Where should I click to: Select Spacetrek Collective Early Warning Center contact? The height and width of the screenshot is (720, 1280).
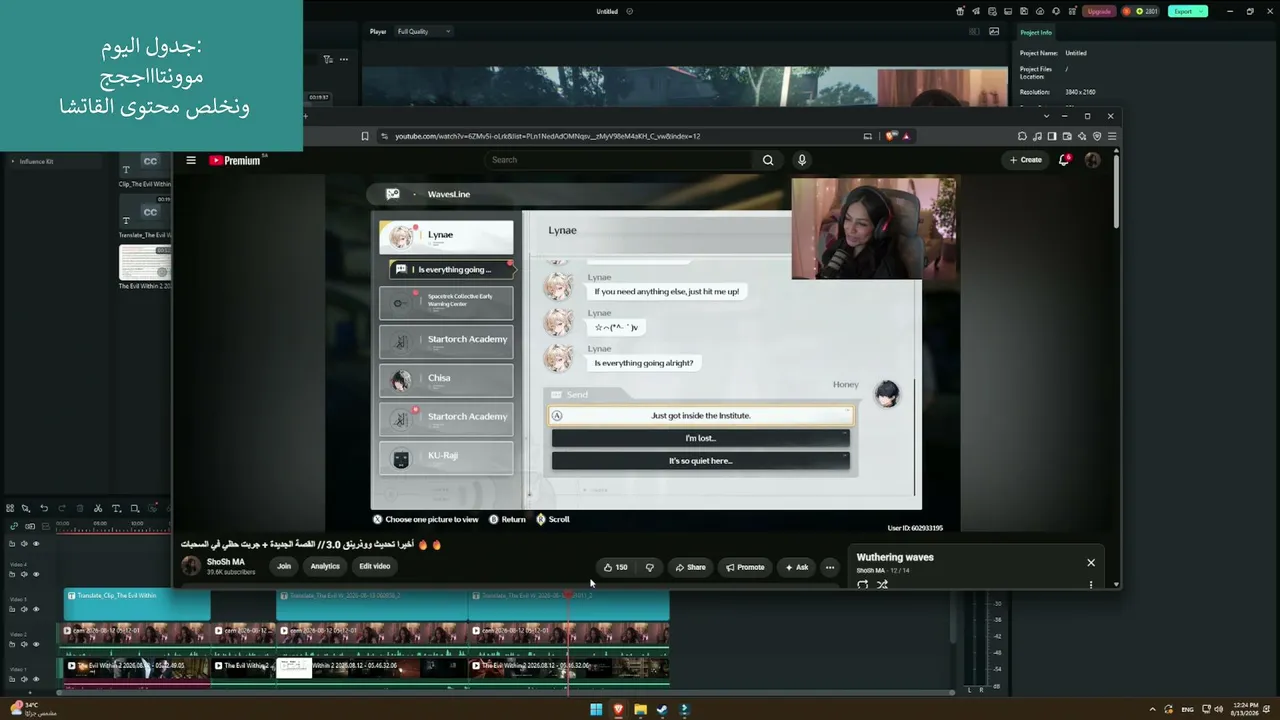coord(446,303)
